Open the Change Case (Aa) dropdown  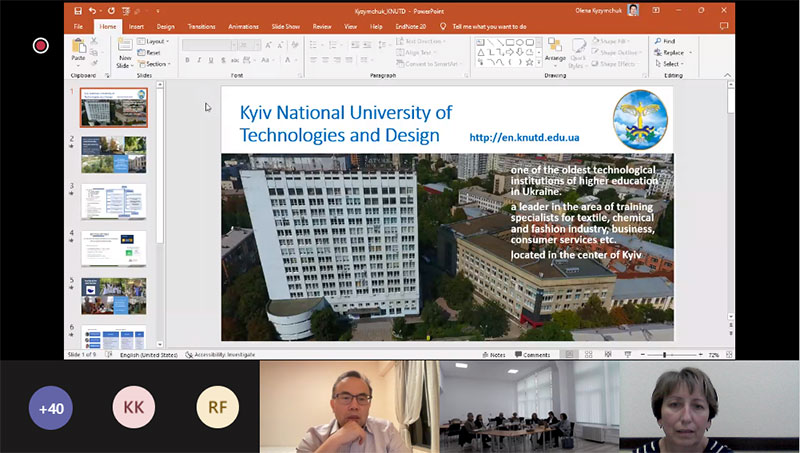point(267,60)
